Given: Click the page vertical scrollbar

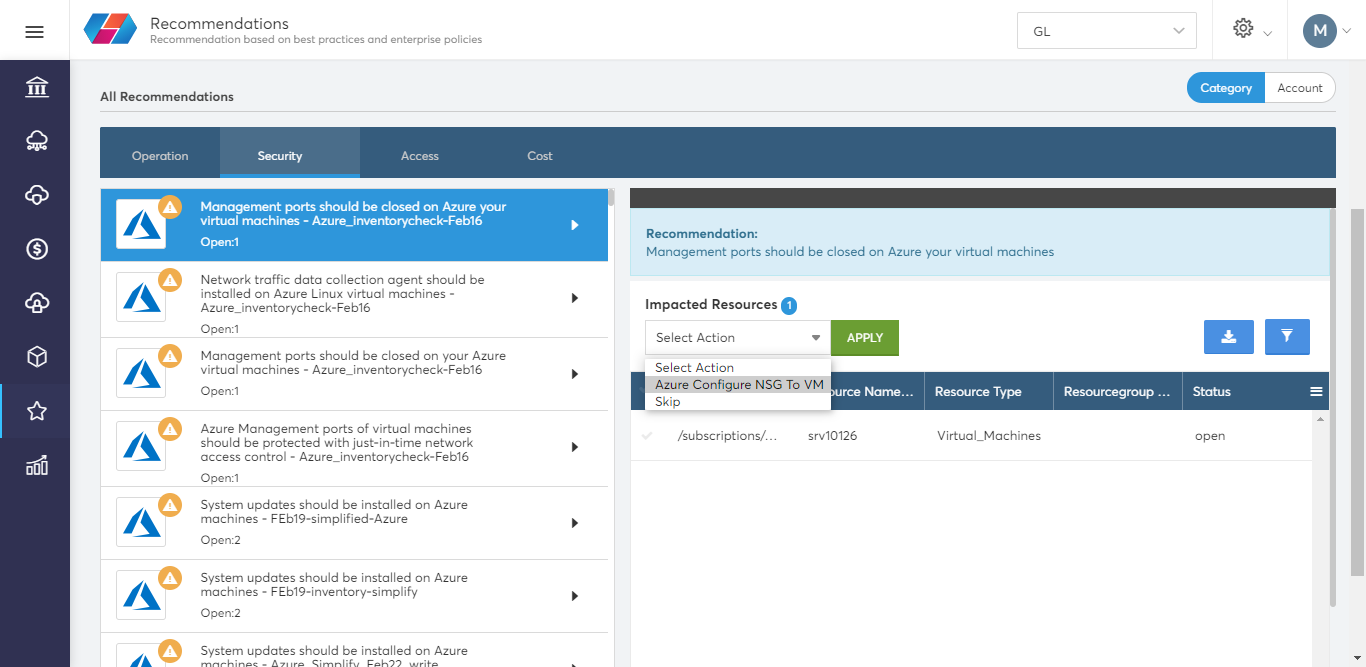Looking at the screenshot, I should coord(1358,392).
